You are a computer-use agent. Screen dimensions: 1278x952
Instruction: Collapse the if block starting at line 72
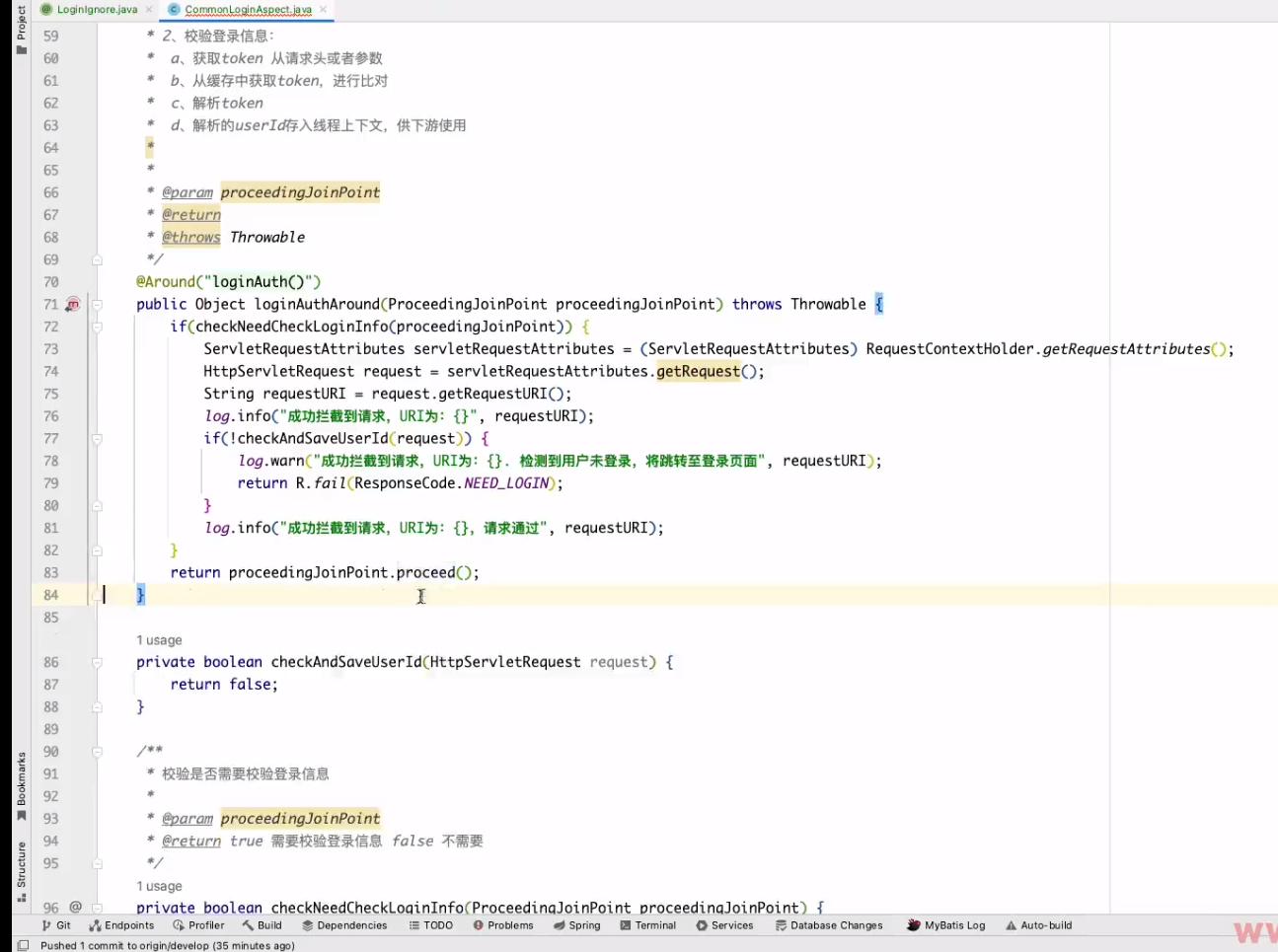click(x=98, y=328)
